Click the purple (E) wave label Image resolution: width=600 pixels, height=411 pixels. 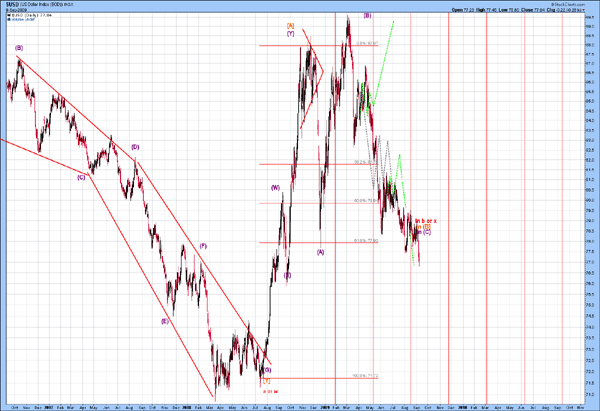(165, 321)
